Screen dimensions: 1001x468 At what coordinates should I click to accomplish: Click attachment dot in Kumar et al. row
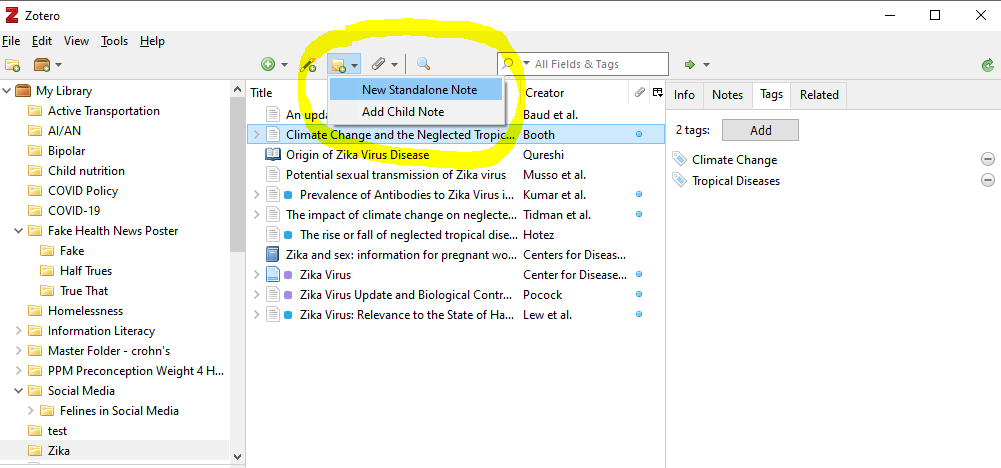(639, 194)
